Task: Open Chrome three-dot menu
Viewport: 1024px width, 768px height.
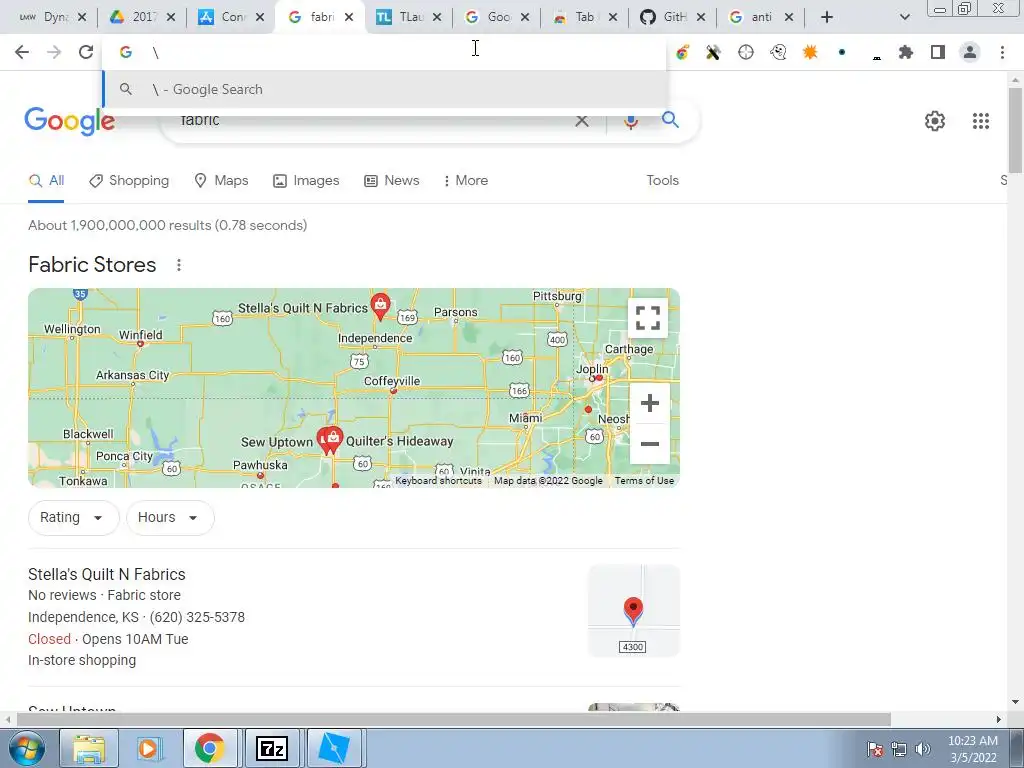Action: tap(1002, 52)
